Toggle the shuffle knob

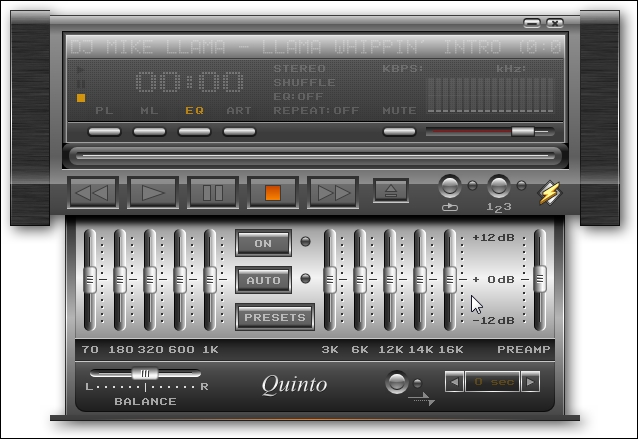450,187
